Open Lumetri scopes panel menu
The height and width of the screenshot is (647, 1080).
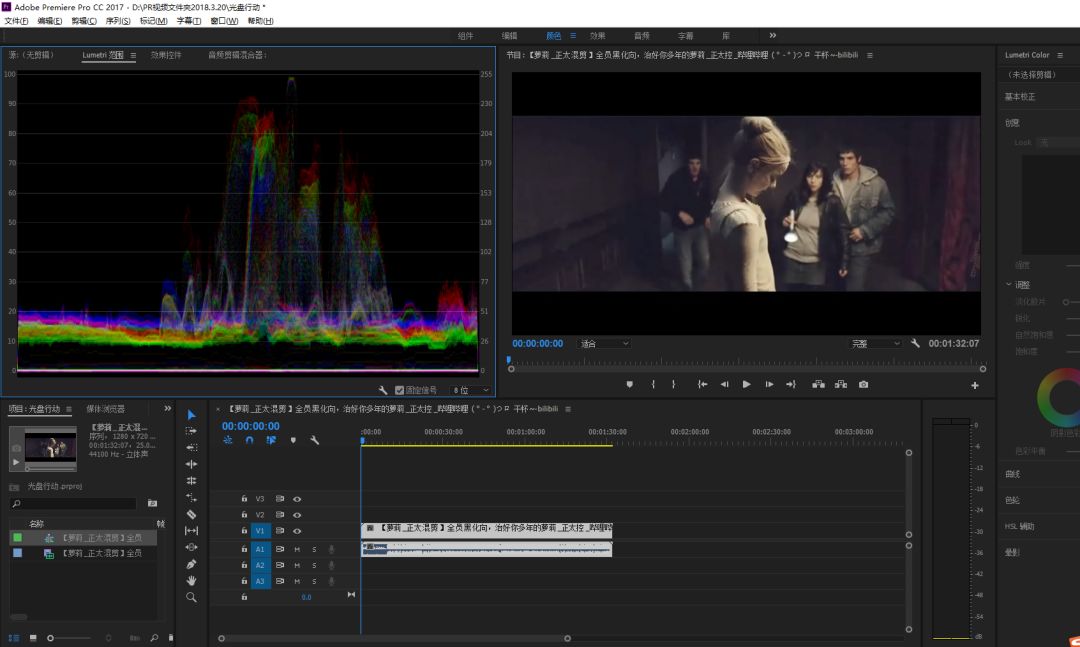tap(133, 55)
